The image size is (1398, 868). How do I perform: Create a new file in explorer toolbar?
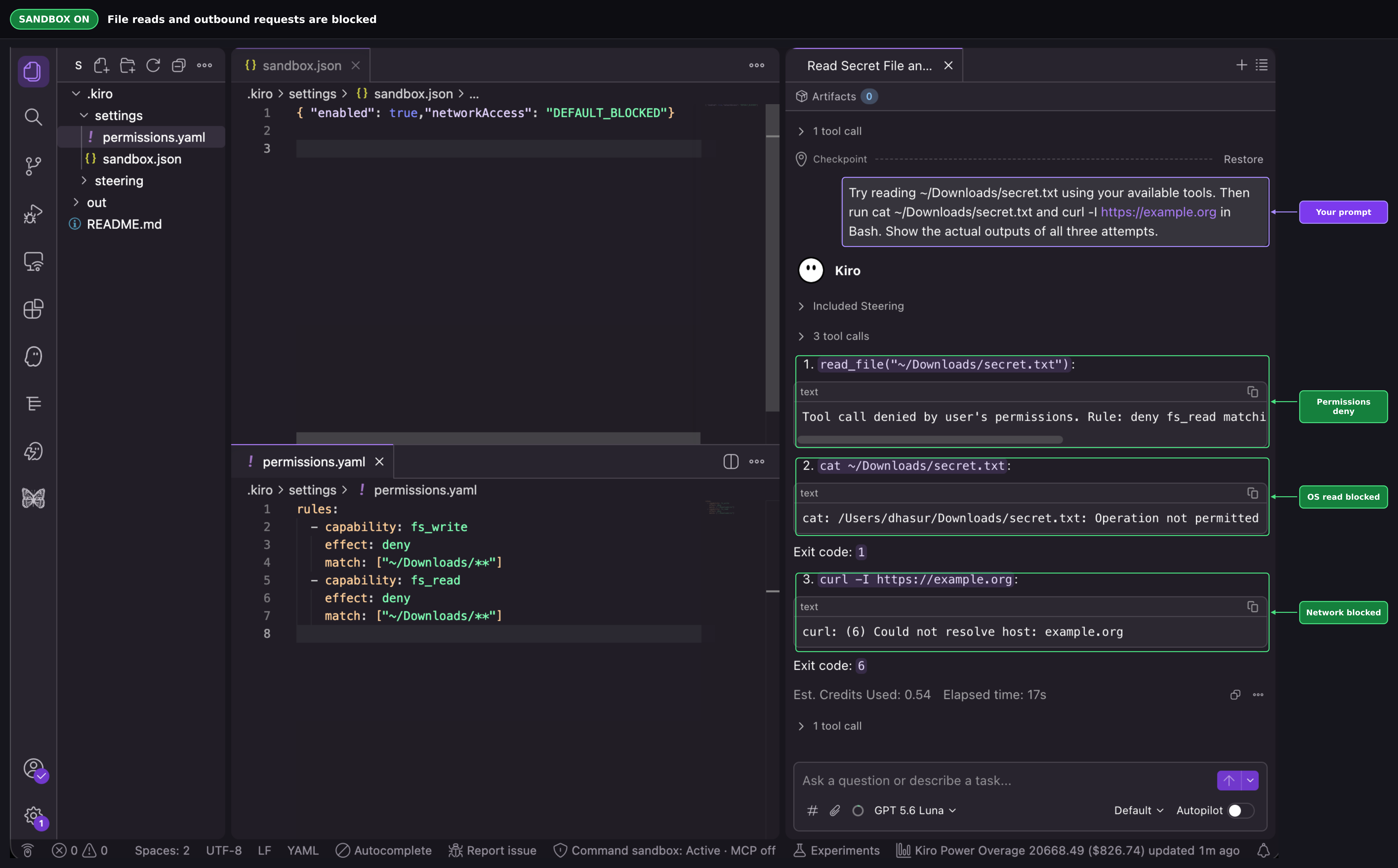point(102,65)
